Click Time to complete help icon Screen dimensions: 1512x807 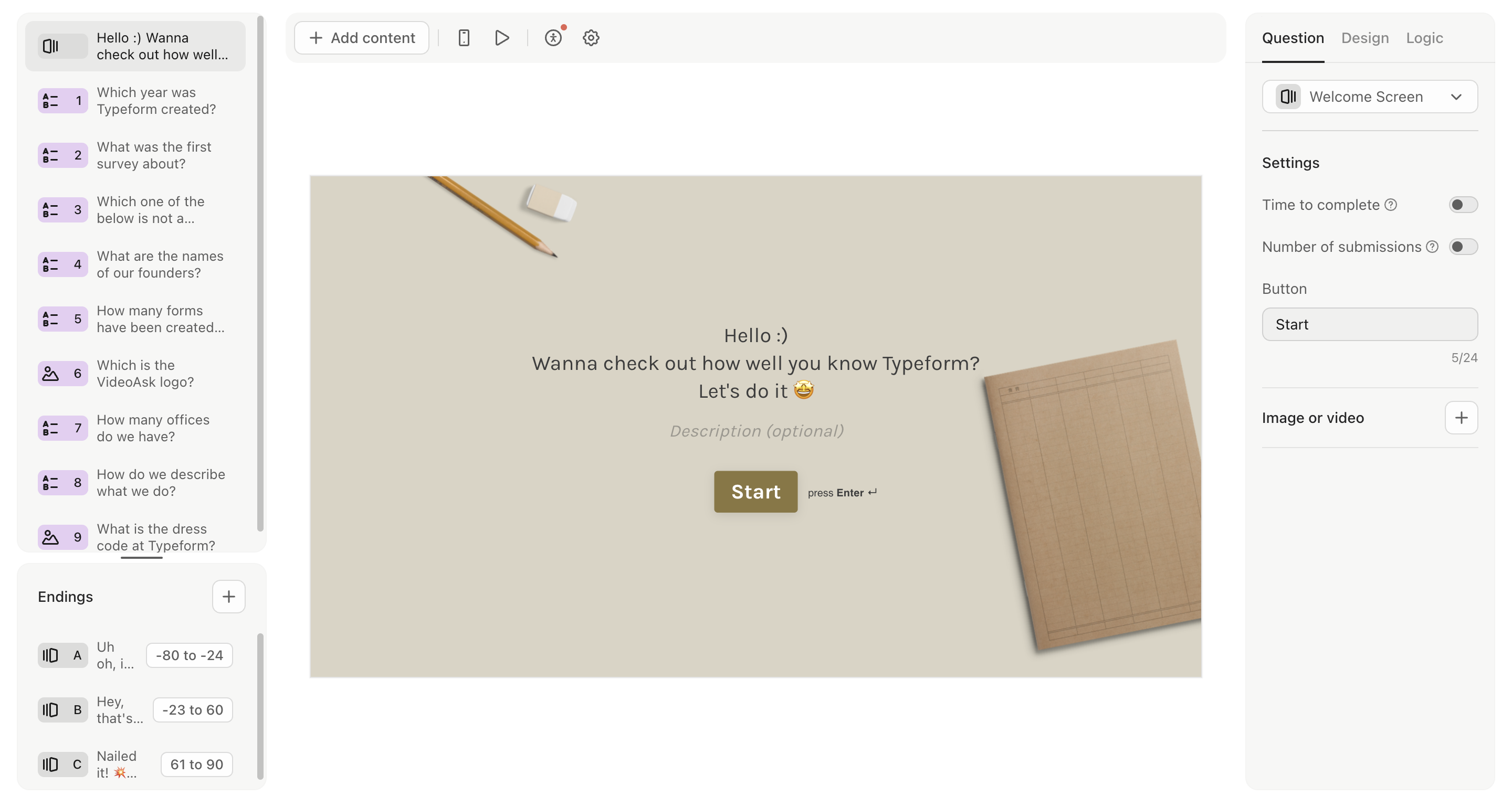click(1391, 205)
